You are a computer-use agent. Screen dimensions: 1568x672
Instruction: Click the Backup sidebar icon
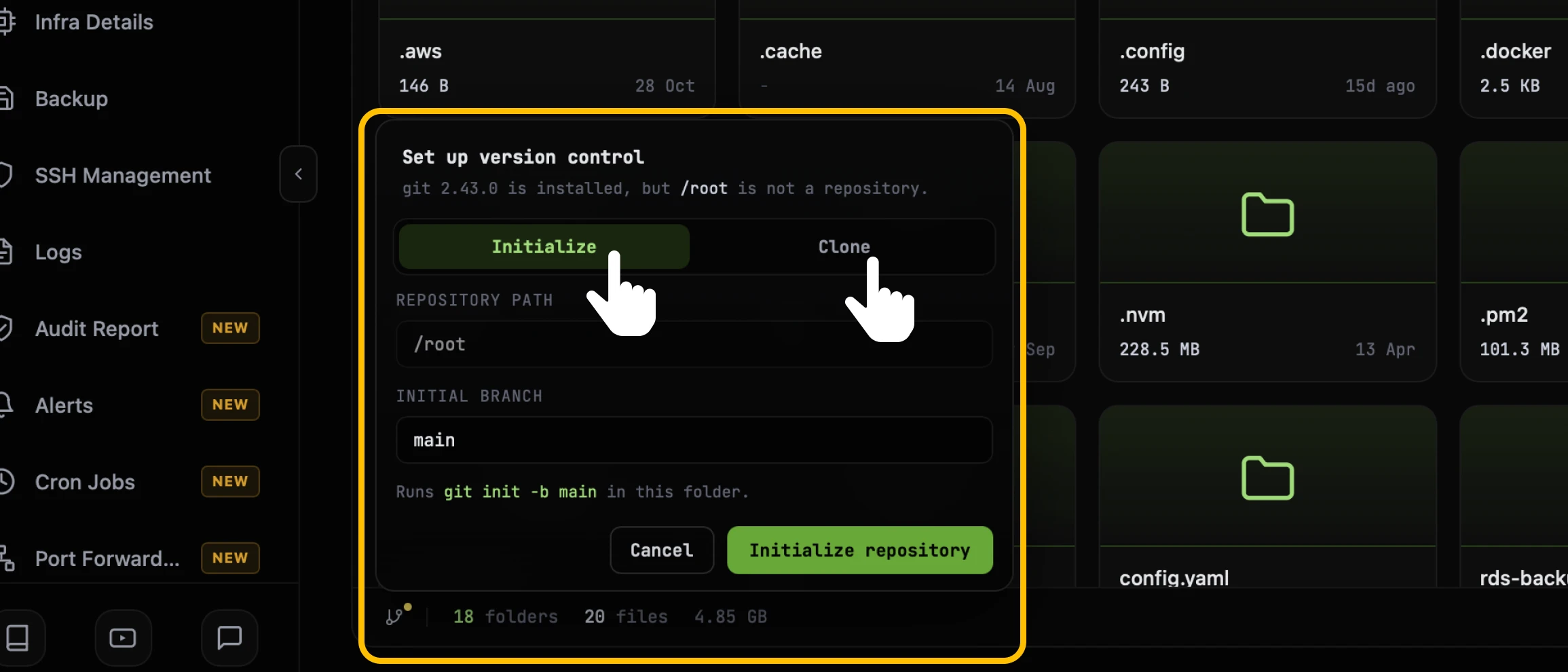point(5,99)
